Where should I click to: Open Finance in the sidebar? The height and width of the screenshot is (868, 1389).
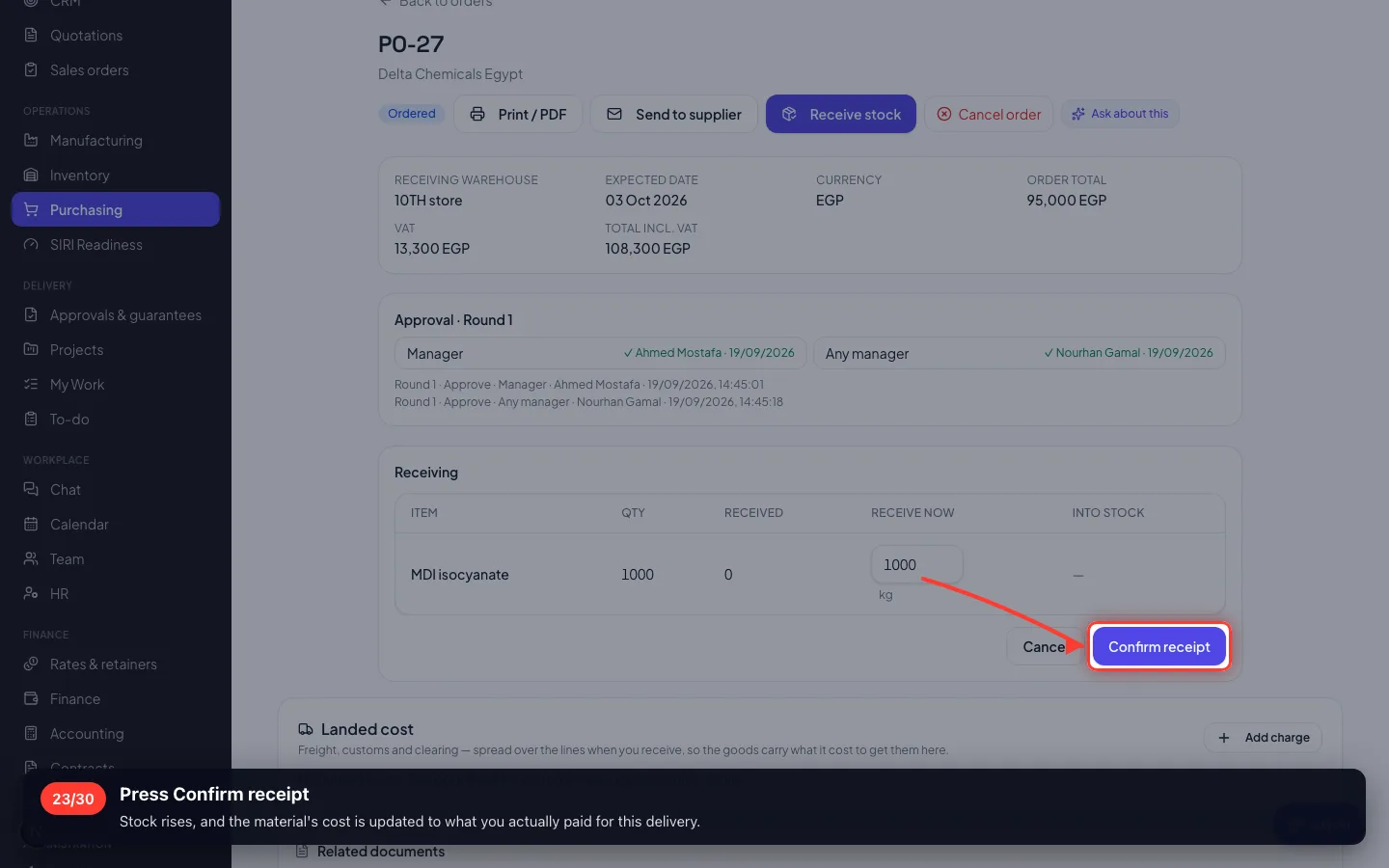[116, 699]
